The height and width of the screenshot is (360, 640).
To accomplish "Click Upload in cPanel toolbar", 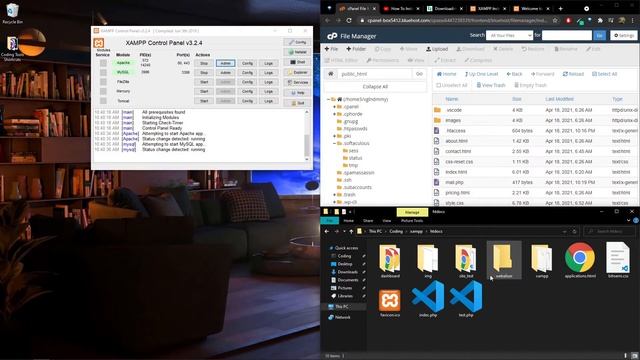I will click(x=437, y=49).
